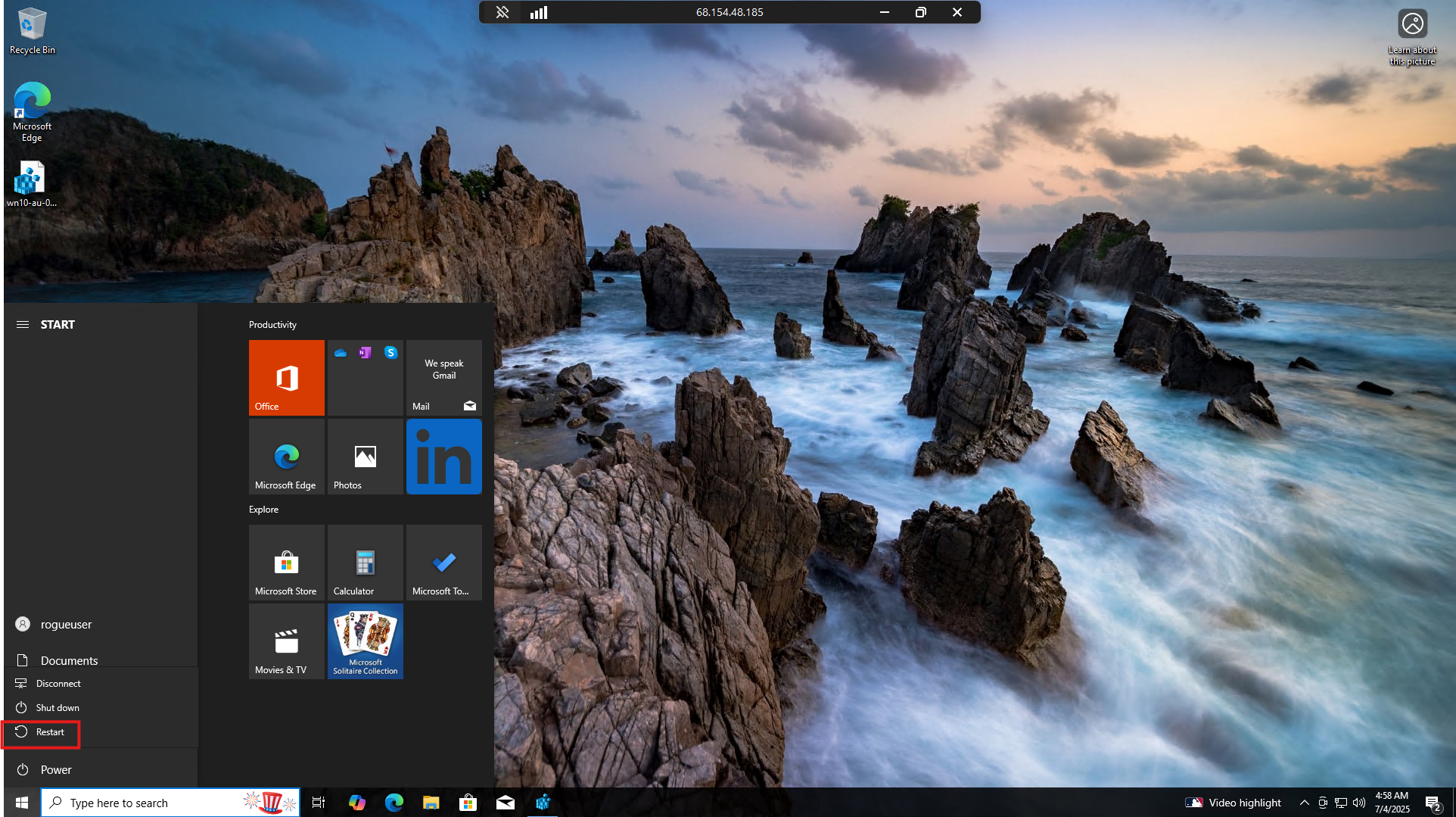The image size is (1456, 817).
Task: Click the Documents link in Start
Action: pos(68,660)
